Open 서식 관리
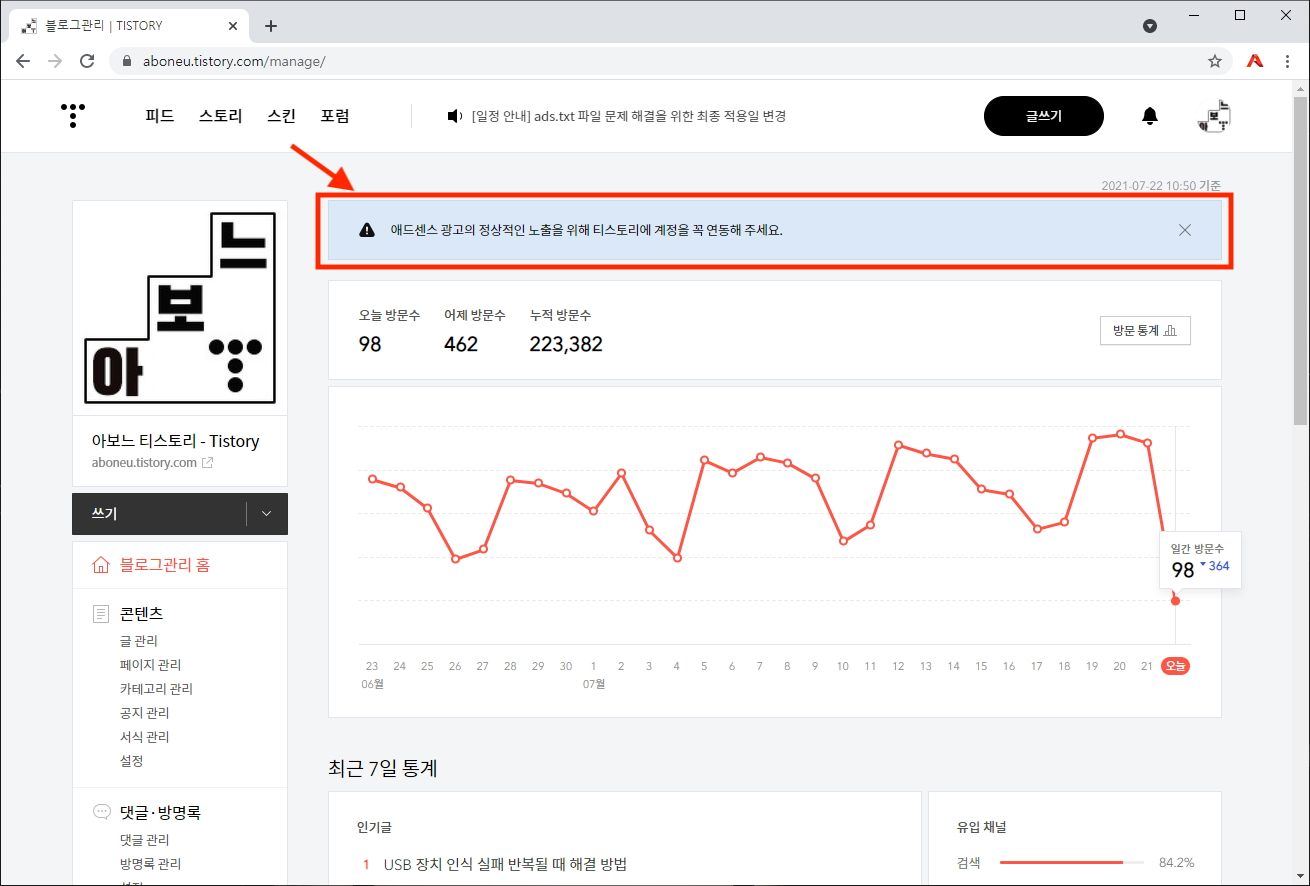The height and width of the screenshot is (886, 1310). pos(144,737)
